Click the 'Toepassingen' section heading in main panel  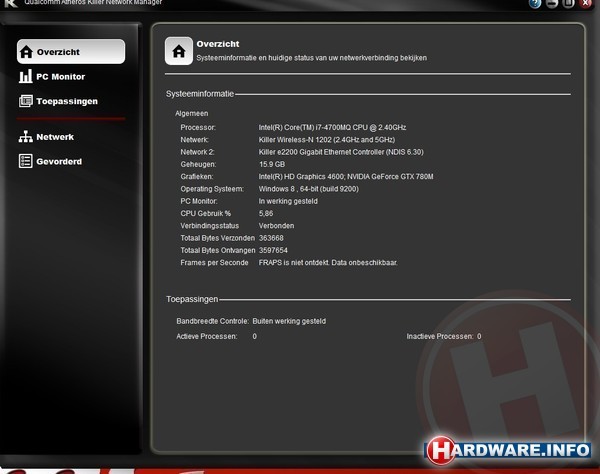[192, 299]
